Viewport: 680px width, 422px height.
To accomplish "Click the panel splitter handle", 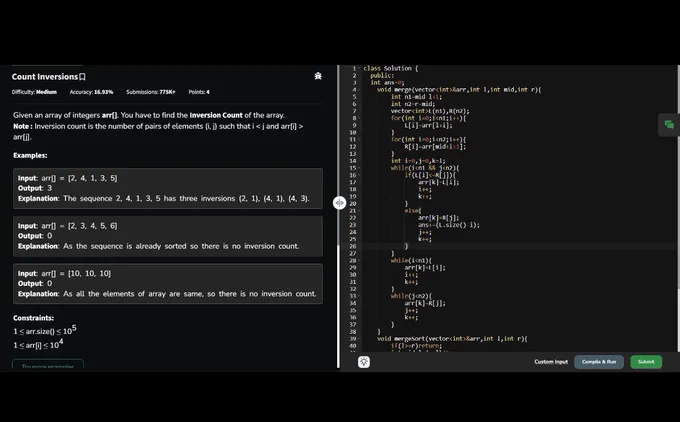I will [339, 203].
